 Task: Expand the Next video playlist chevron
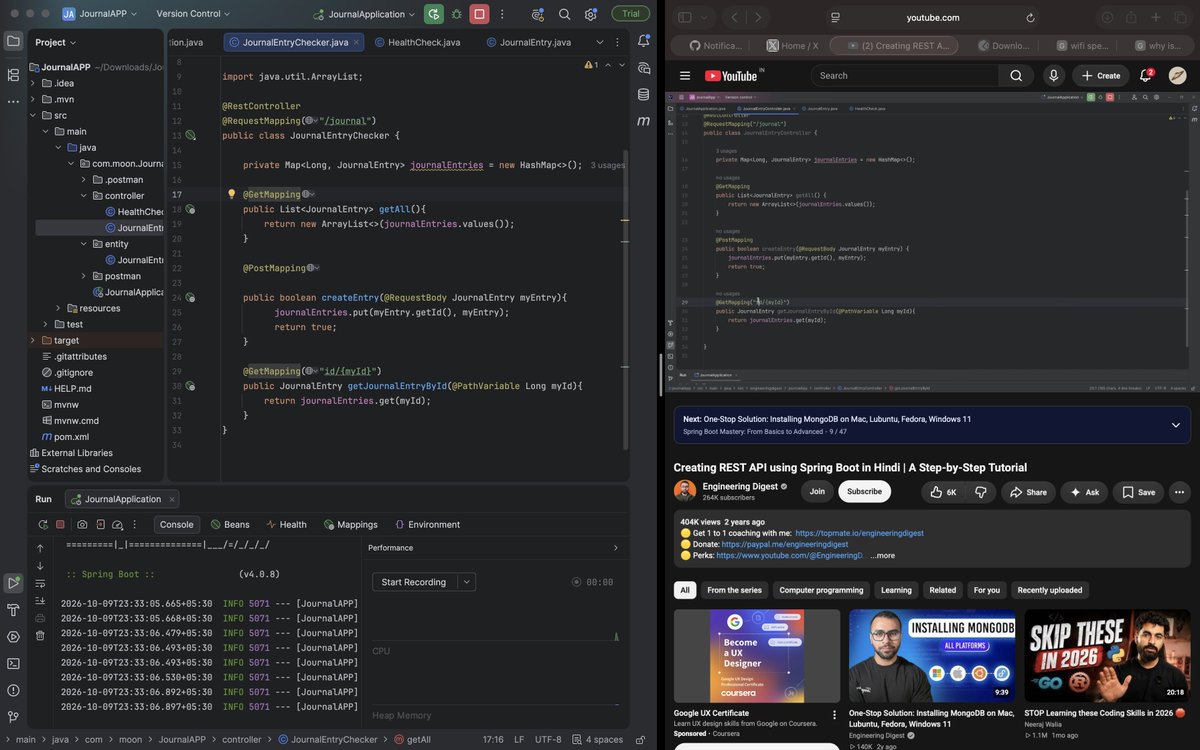pyautogui.click(x=1175, y=424)
